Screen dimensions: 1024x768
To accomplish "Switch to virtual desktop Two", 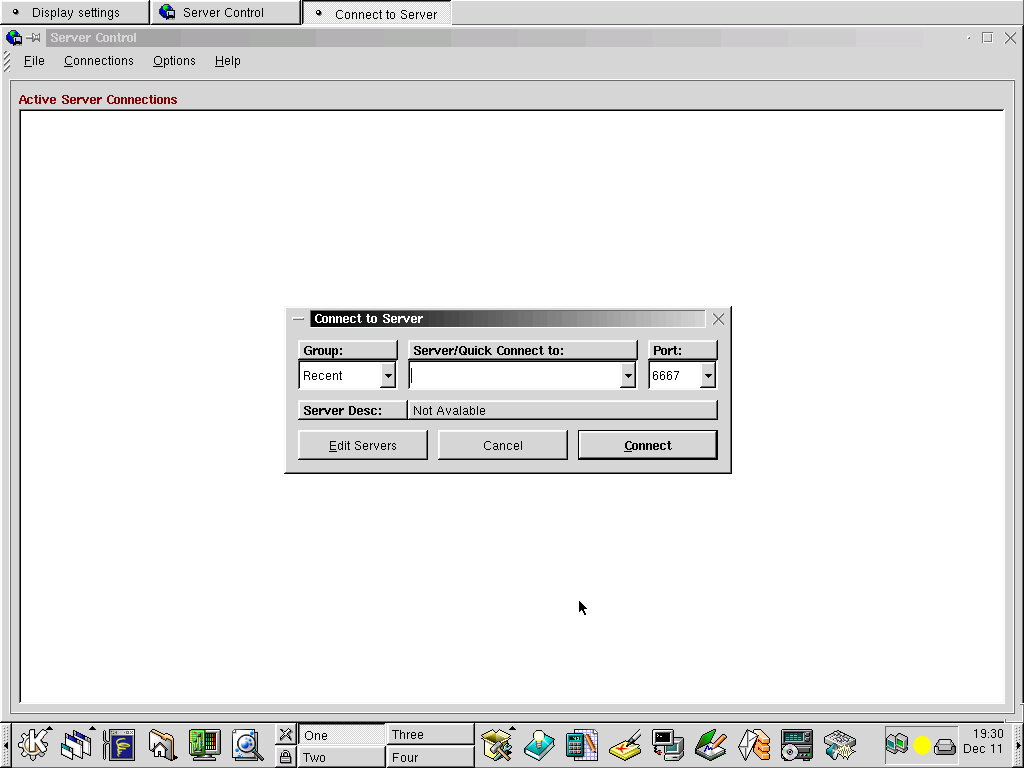I will click(340, 757).
